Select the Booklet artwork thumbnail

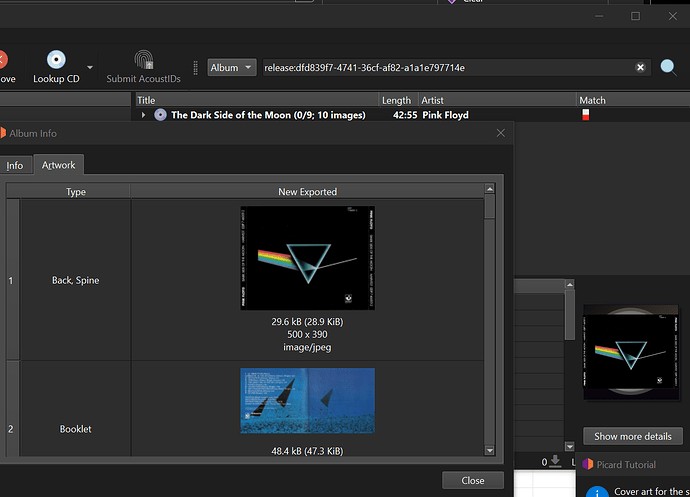(x=308, y=401)
